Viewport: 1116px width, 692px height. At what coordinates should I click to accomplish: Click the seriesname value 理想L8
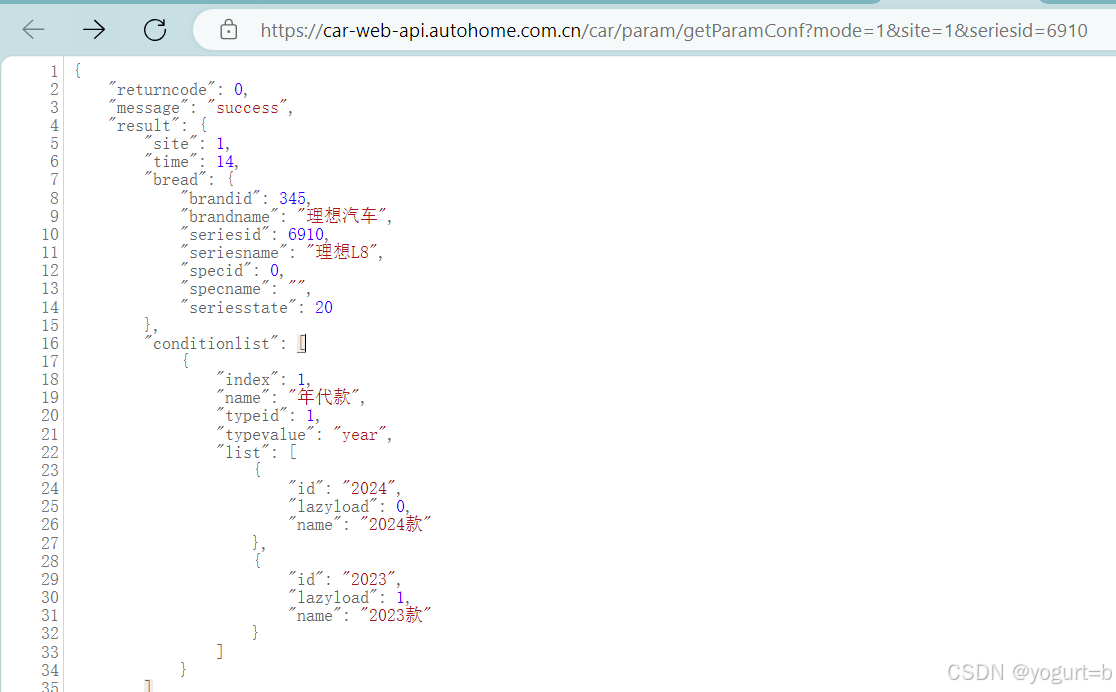click(x=342, y=252)
